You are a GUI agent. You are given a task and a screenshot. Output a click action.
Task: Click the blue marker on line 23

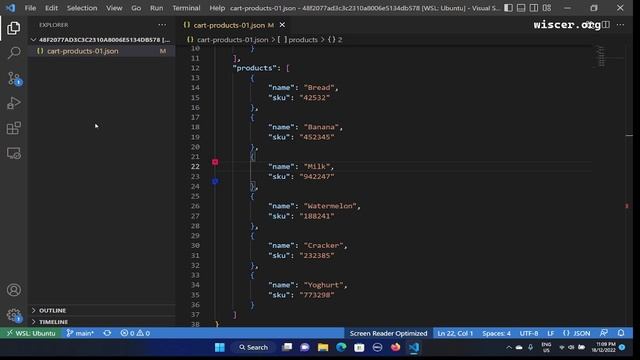tap(215, 181)
